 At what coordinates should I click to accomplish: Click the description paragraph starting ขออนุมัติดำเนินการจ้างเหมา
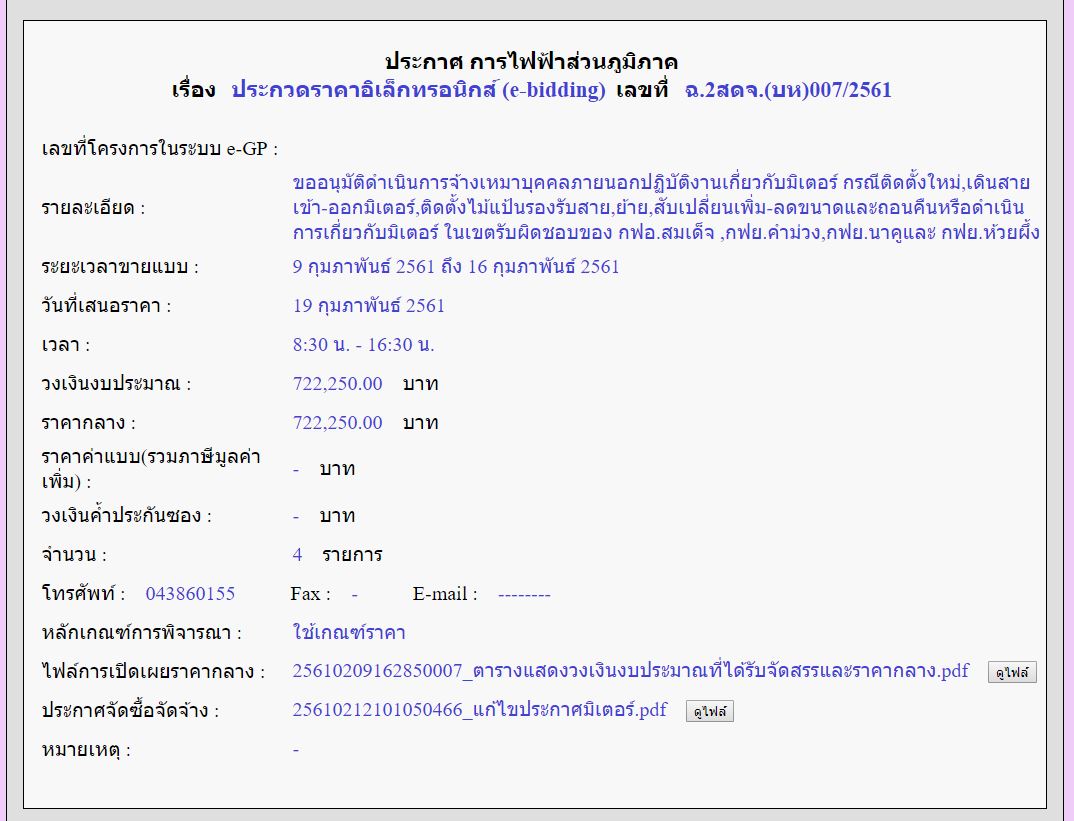pos(666,207)
